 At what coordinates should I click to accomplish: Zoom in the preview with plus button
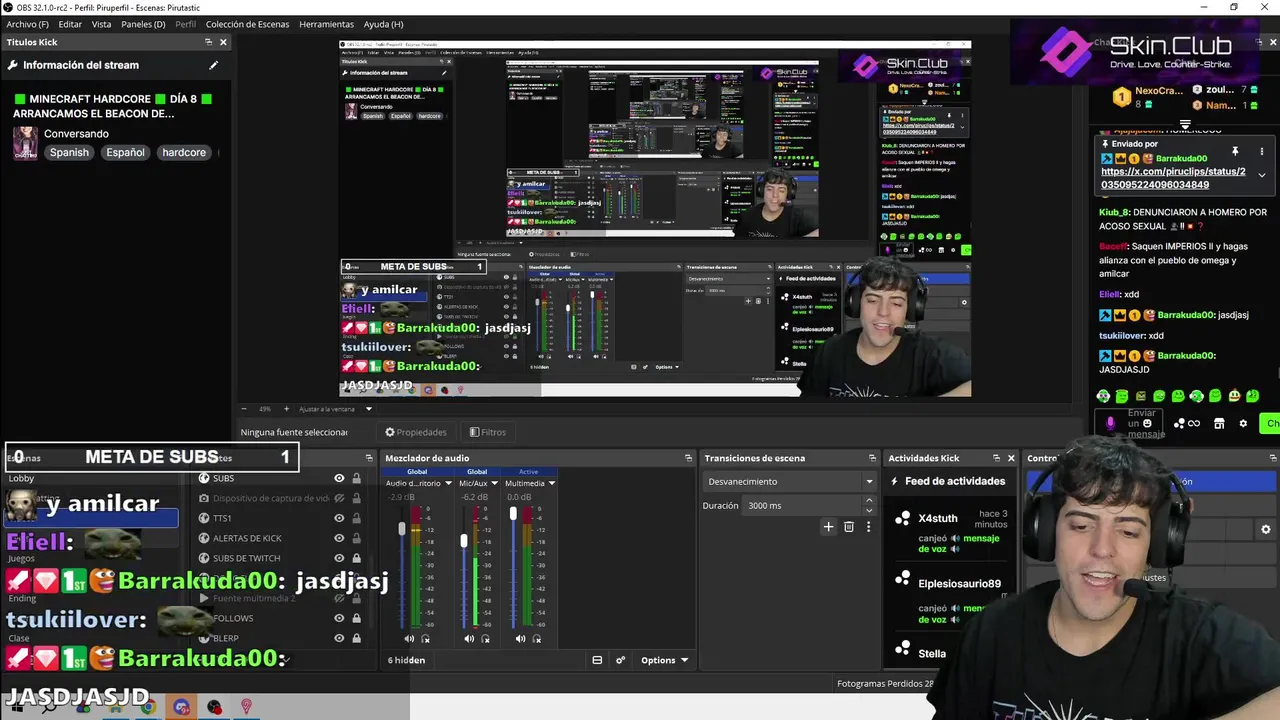pyautogui.click(x=286, y=408)
